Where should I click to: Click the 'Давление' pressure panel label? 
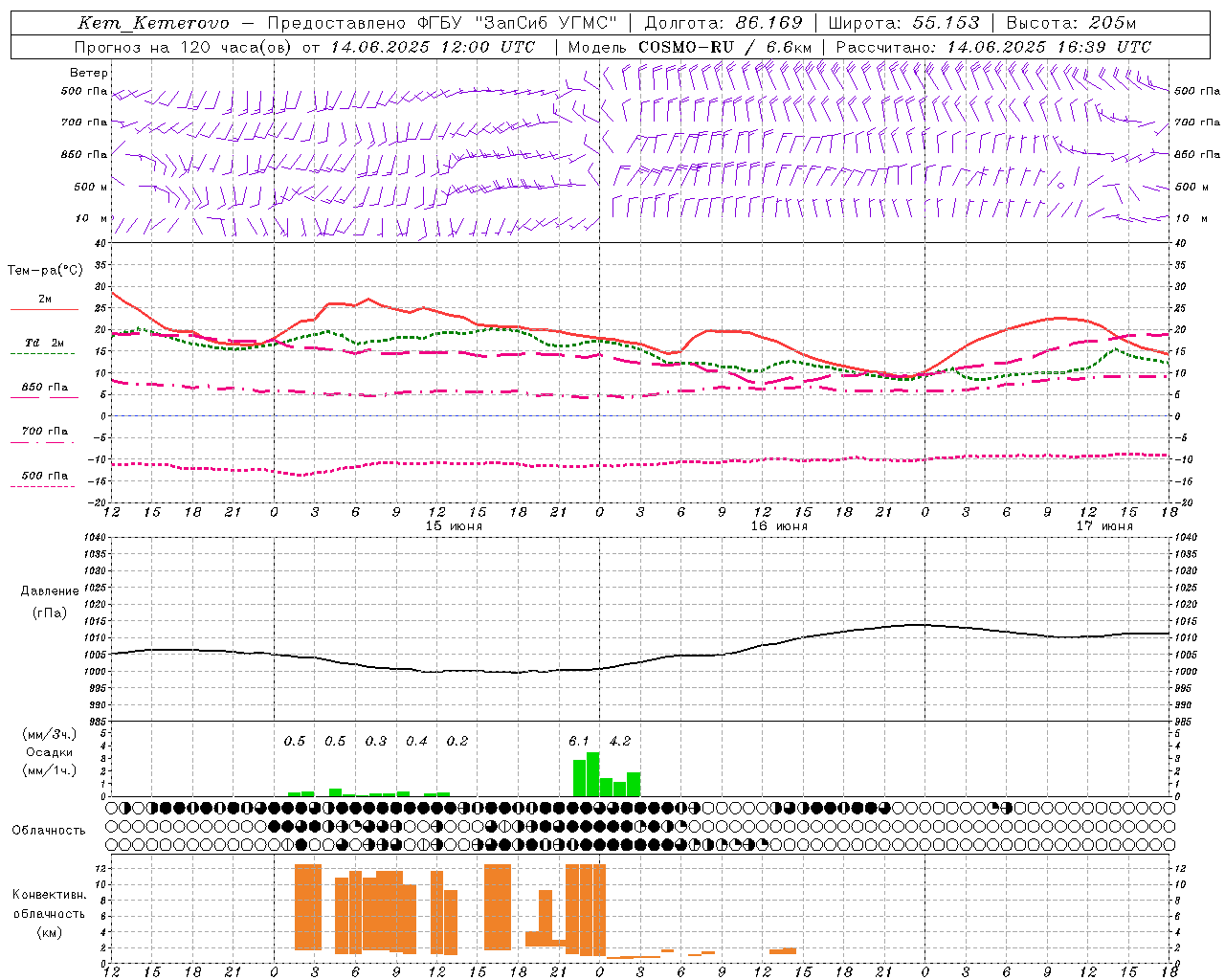click(x=49, y=591)
